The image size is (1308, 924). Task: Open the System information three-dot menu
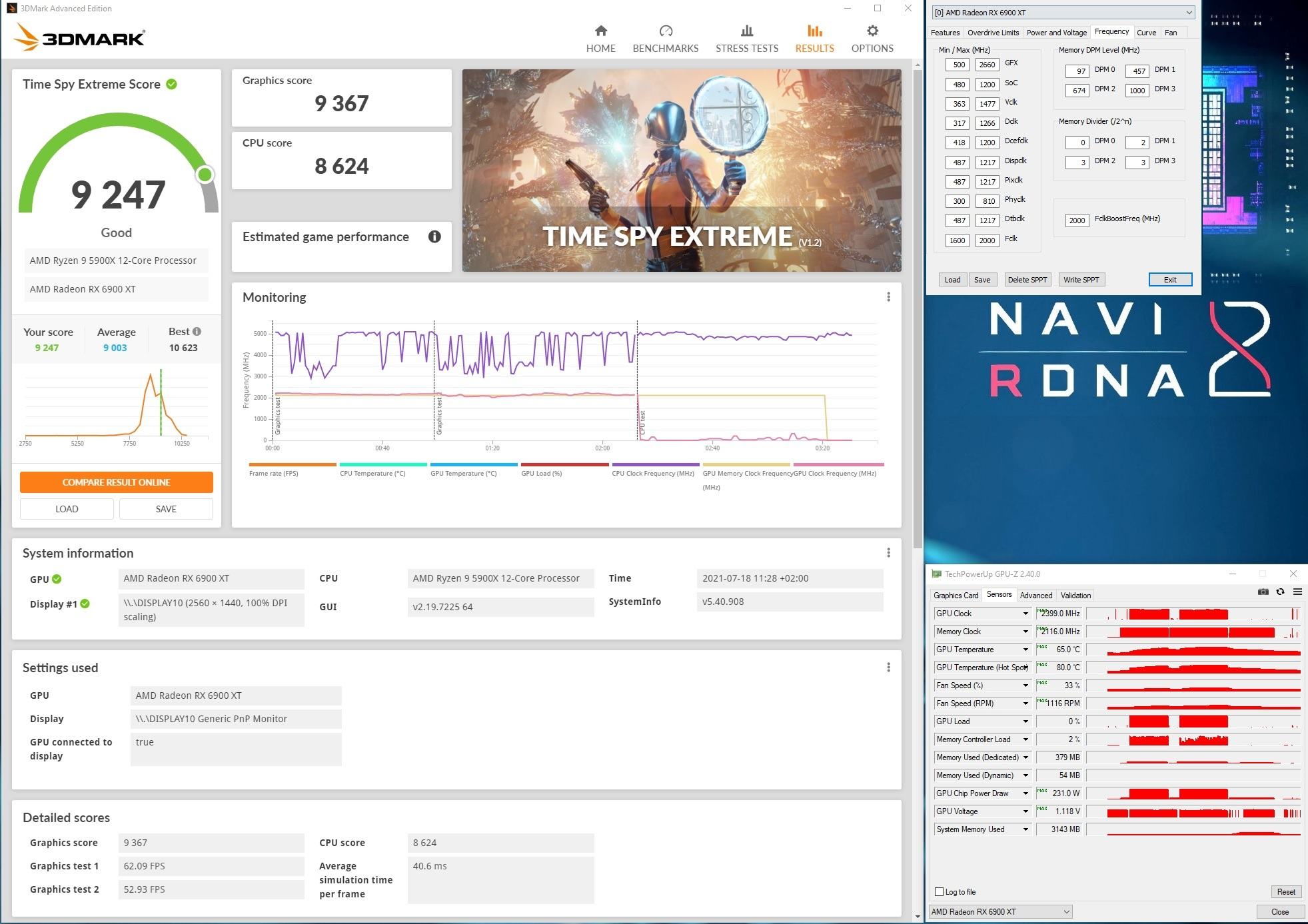click(x=888, y=553)
